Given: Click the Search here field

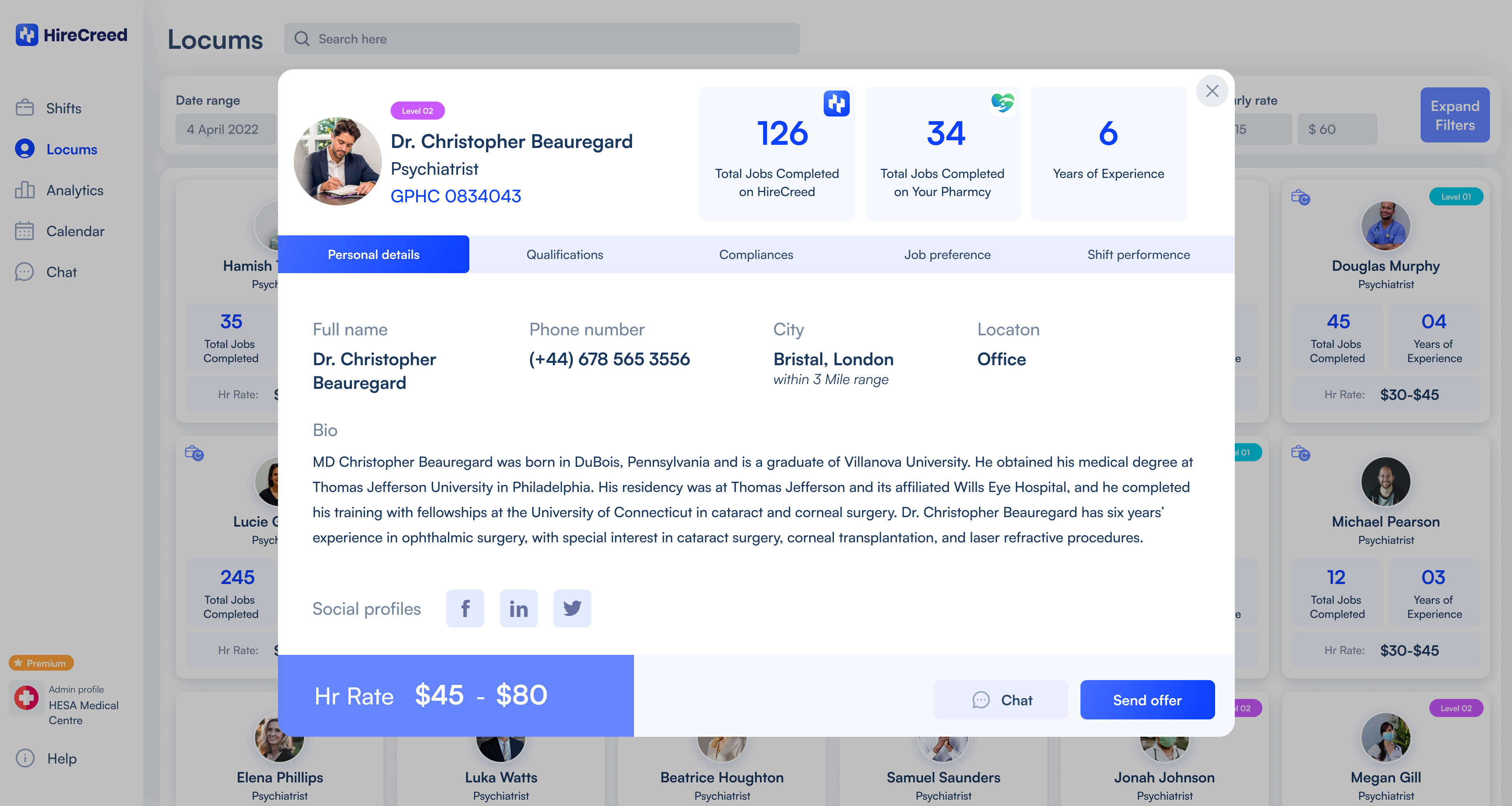Looking at the screenshot, I should 542,39.
